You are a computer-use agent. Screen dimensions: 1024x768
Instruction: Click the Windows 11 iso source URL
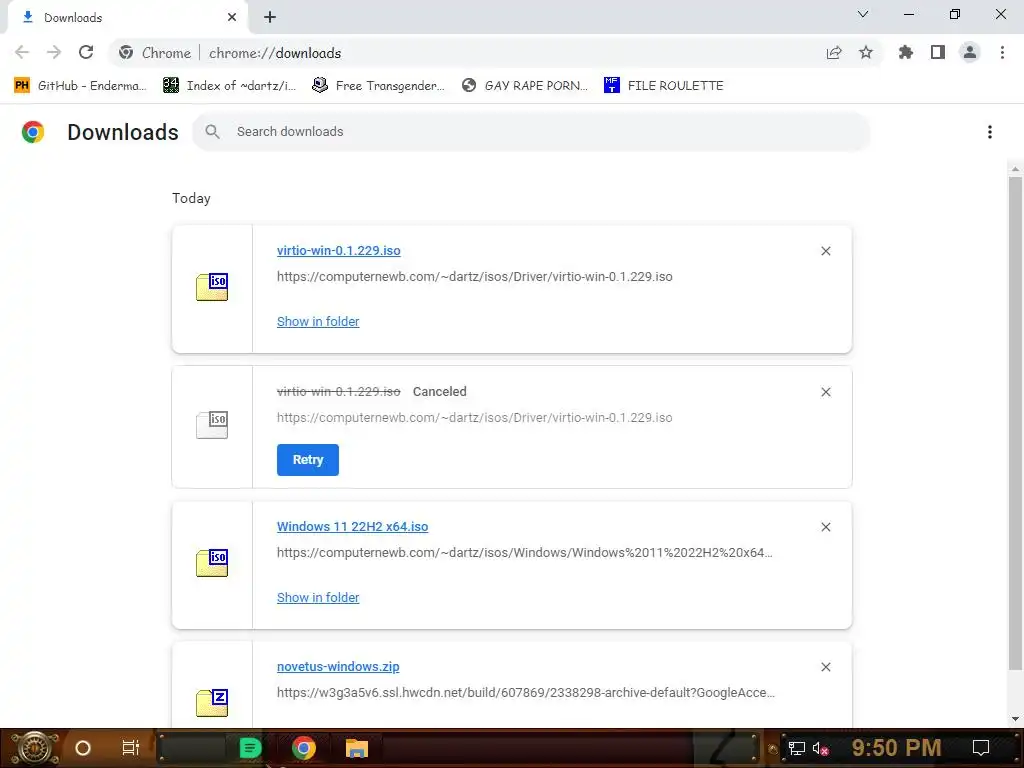524,553
